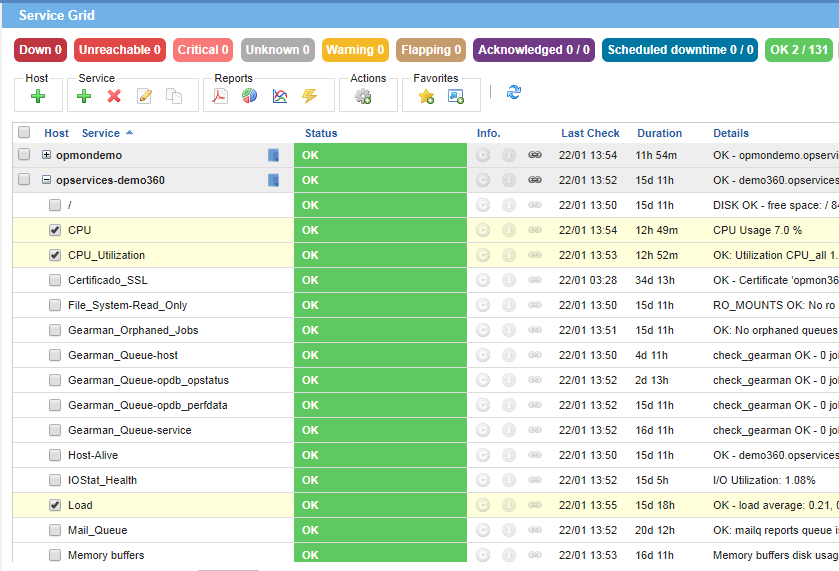Open the Actions gear icon
Screen dimensions: 839x571
363,96
